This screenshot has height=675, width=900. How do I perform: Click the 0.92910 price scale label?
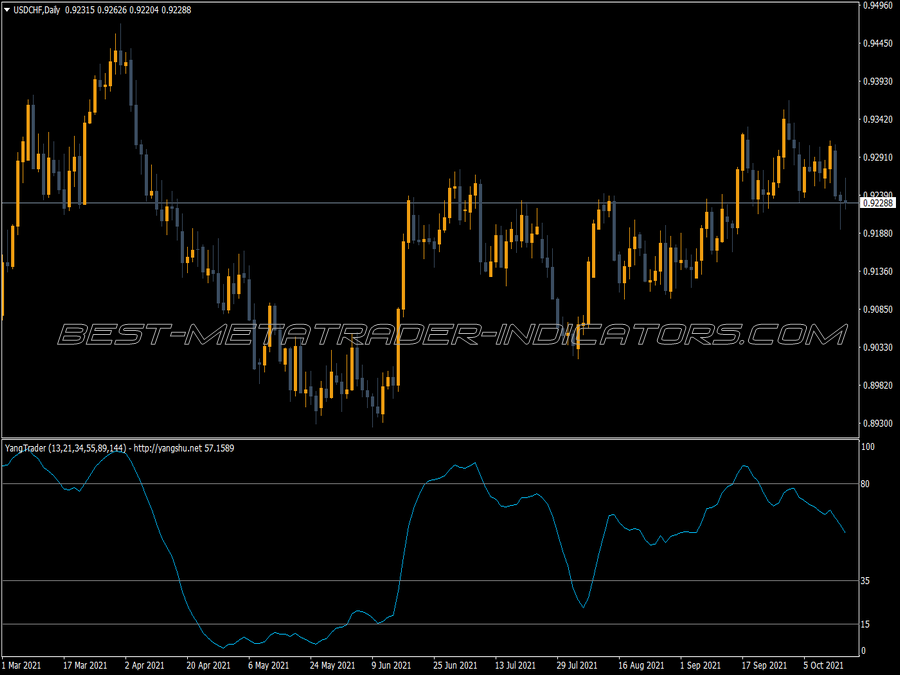point(878,157)
